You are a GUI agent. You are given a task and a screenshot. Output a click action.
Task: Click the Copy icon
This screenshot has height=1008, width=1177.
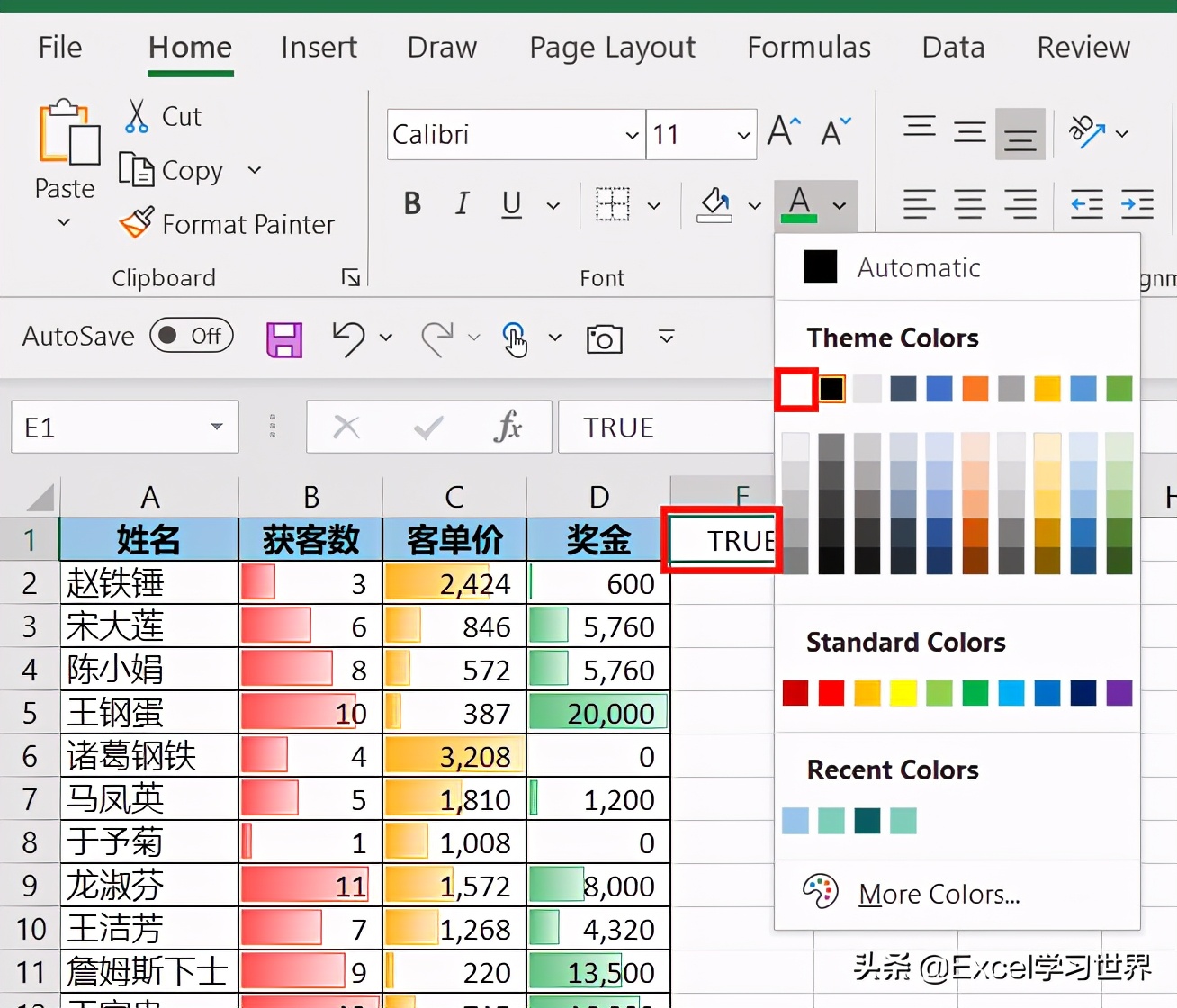click(137, 169)
